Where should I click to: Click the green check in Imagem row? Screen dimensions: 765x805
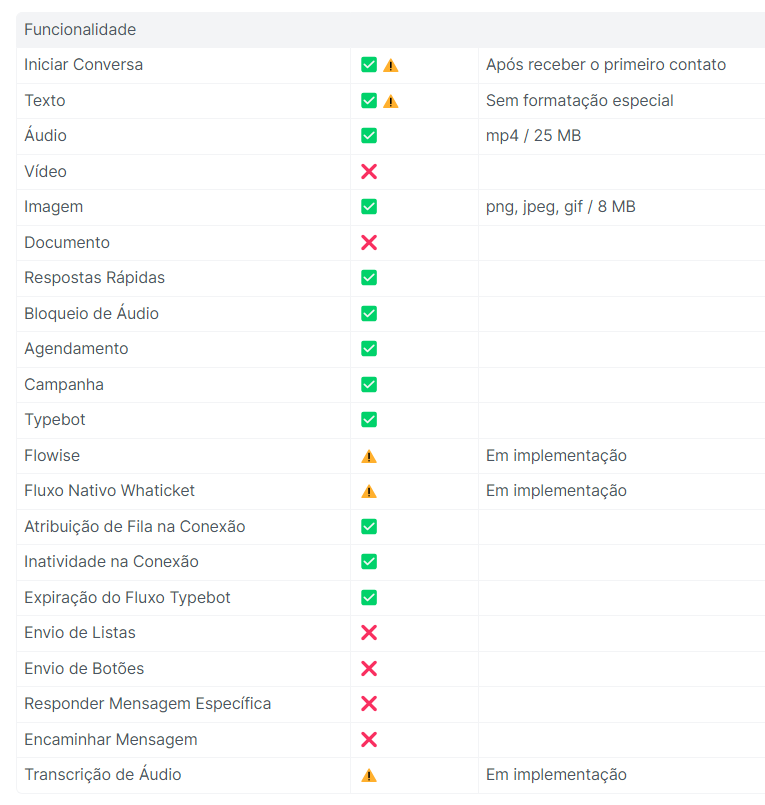point(369,207)
